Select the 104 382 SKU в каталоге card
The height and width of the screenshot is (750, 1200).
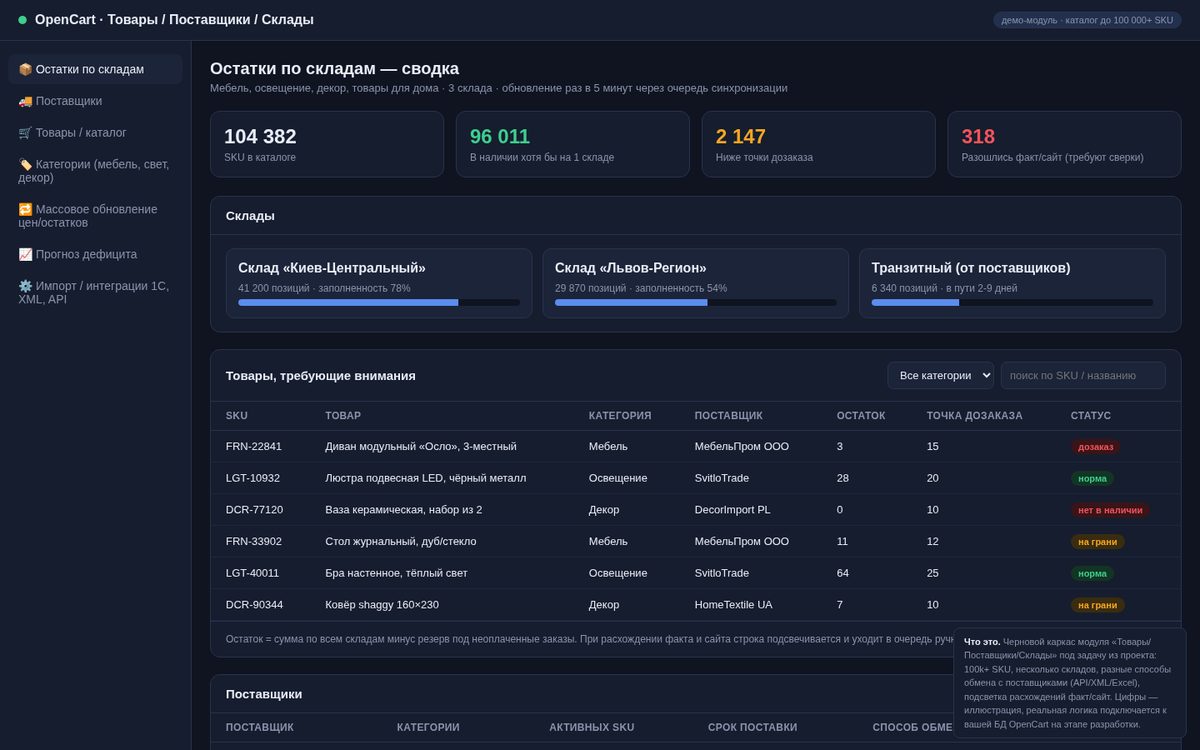point(327,144)
